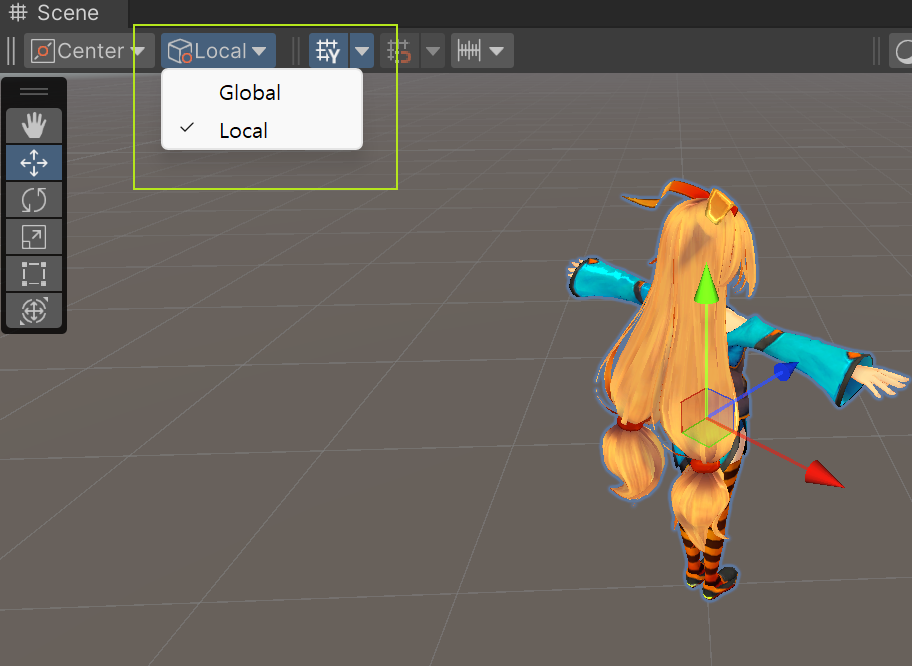Viewport: 912px width, 666px height.
Task: Open grid snapping settings arrow
Action: coord(433,51)
